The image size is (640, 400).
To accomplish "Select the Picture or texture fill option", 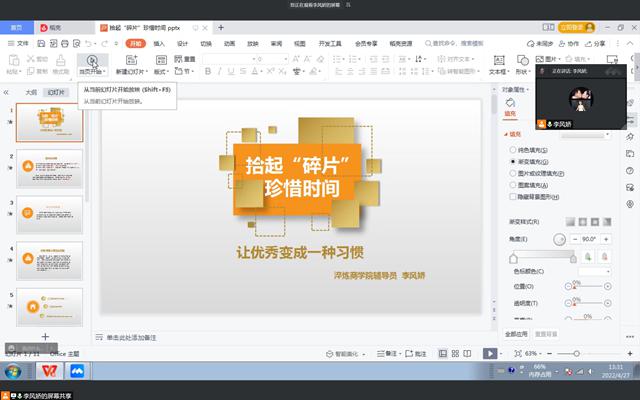I will point(513,173).
